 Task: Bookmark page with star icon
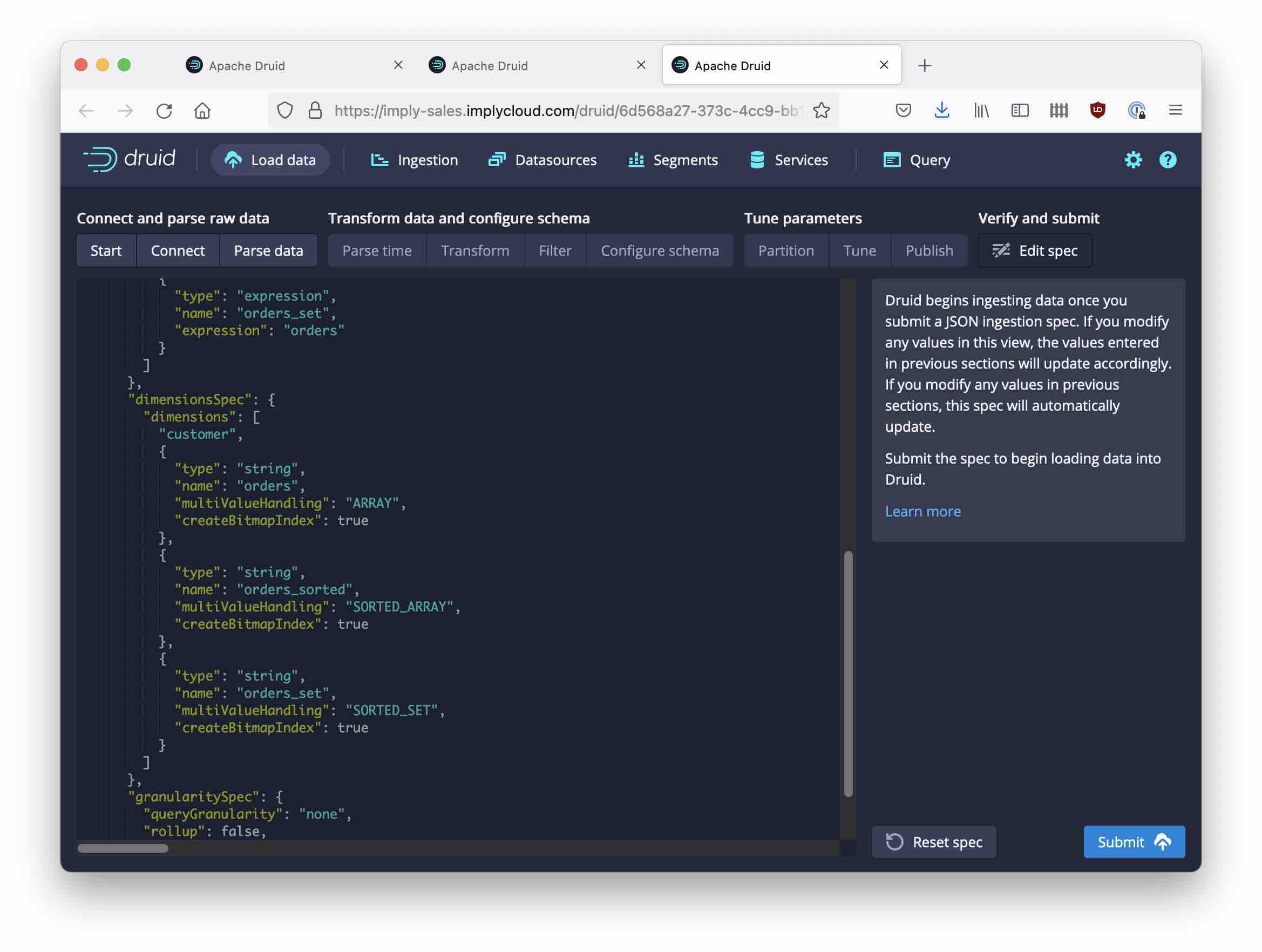821,110
